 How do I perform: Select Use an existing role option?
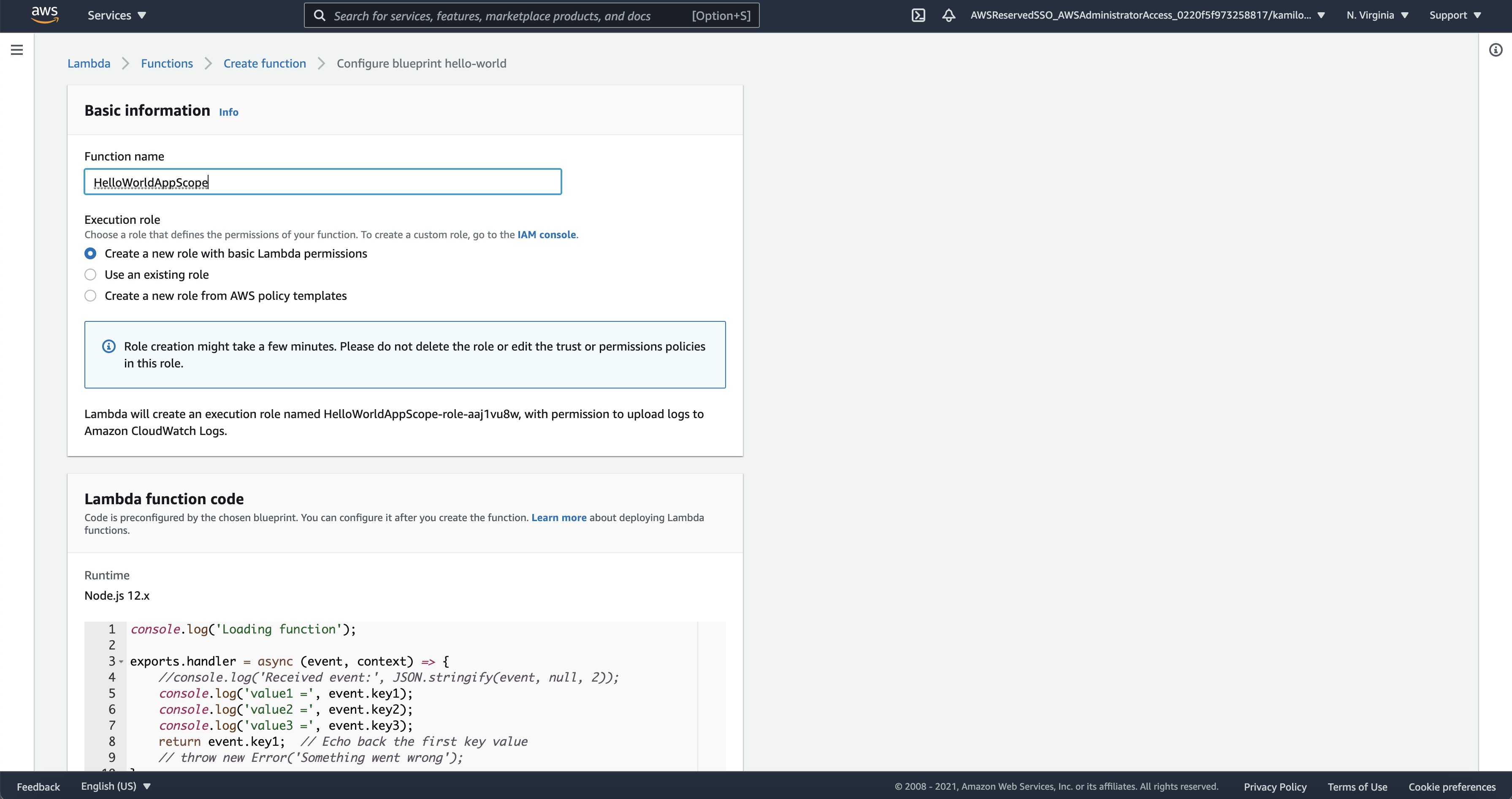[x=90, y=275]
